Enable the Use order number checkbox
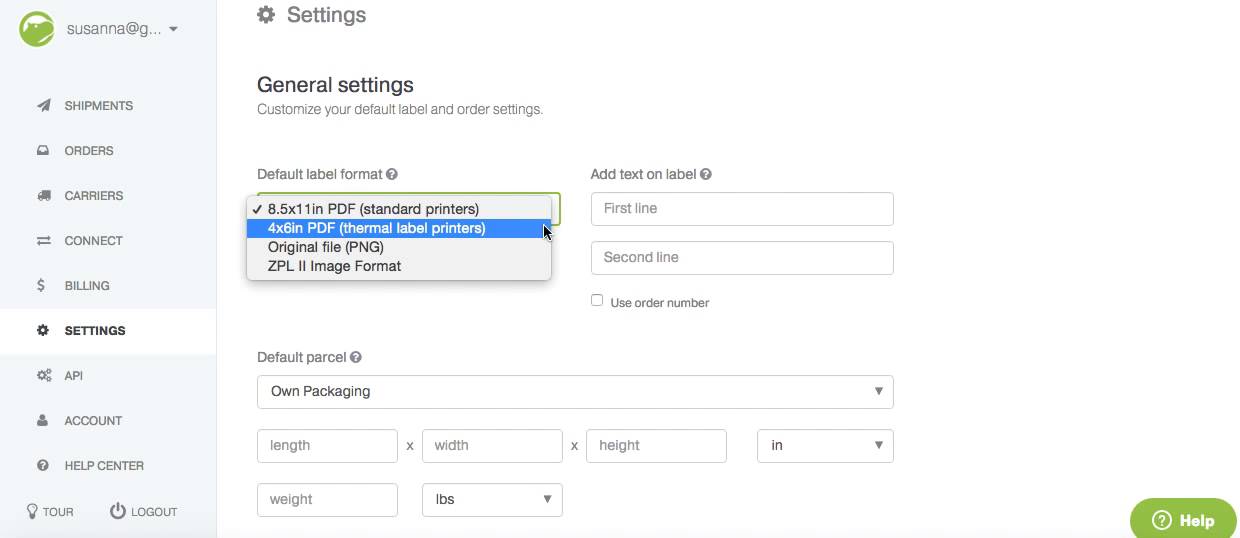This screenshot has width=1240, height=538. 597,300
